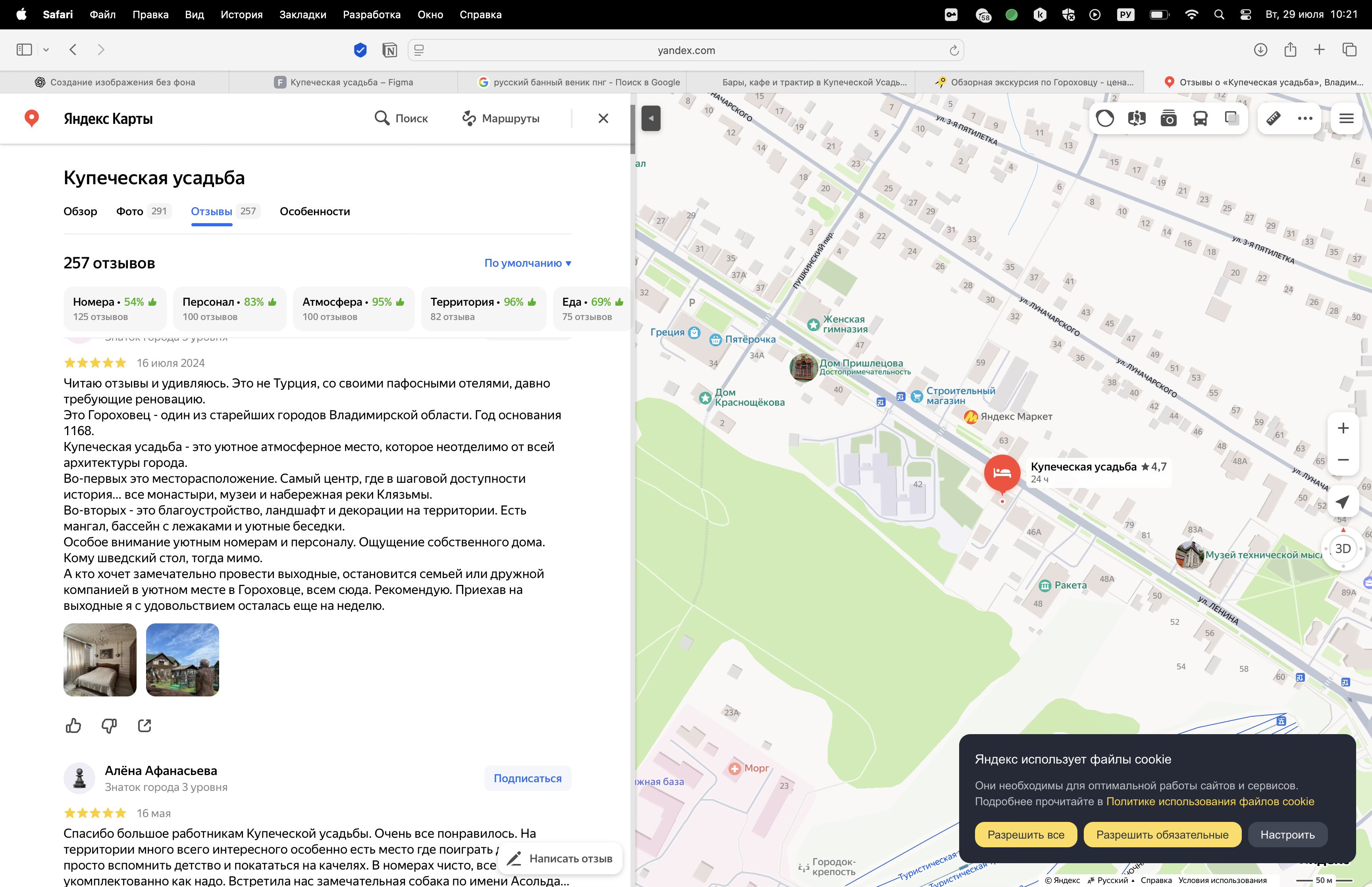The width and height of the screenshot is (1372, 887).
Task: Expand the map hamburger menu
Action: 1346,119
